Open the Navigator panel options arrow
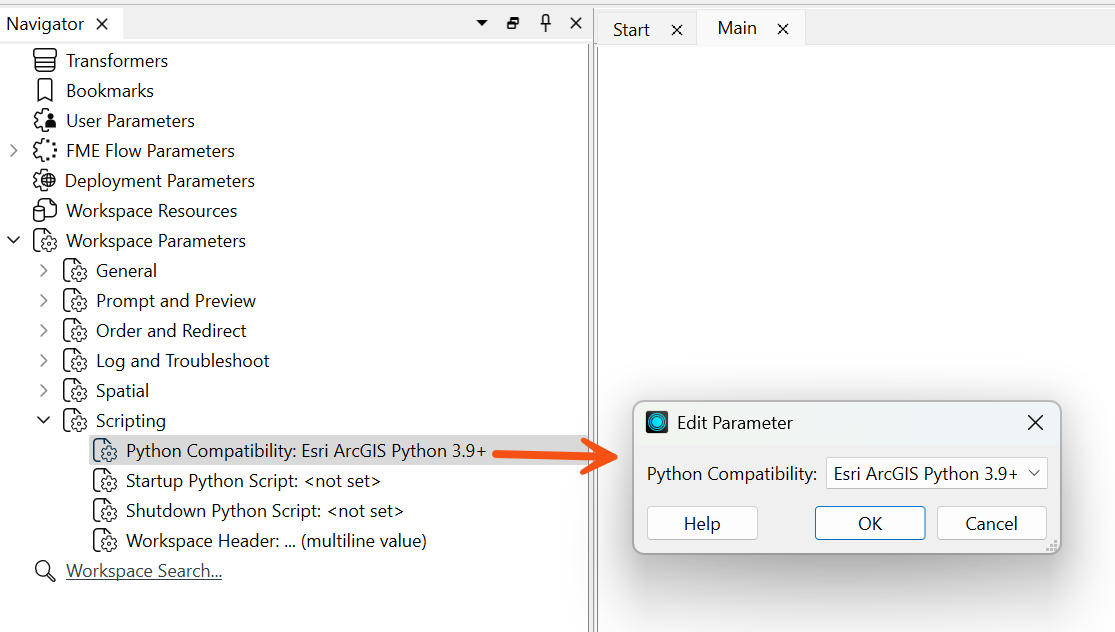The width and height of the screenshot is (1115, 632). pos(482,24)
